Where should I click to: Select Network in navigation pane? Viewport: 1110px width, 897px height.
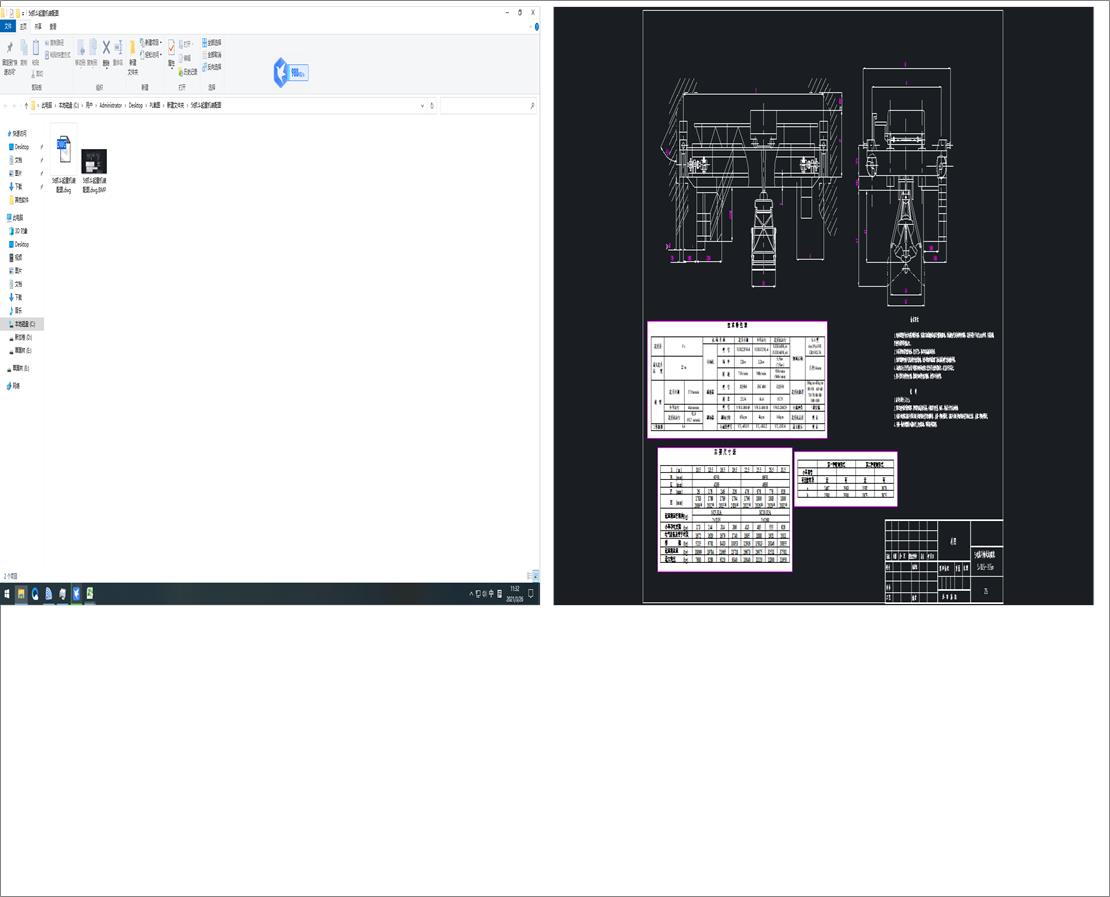13,386
